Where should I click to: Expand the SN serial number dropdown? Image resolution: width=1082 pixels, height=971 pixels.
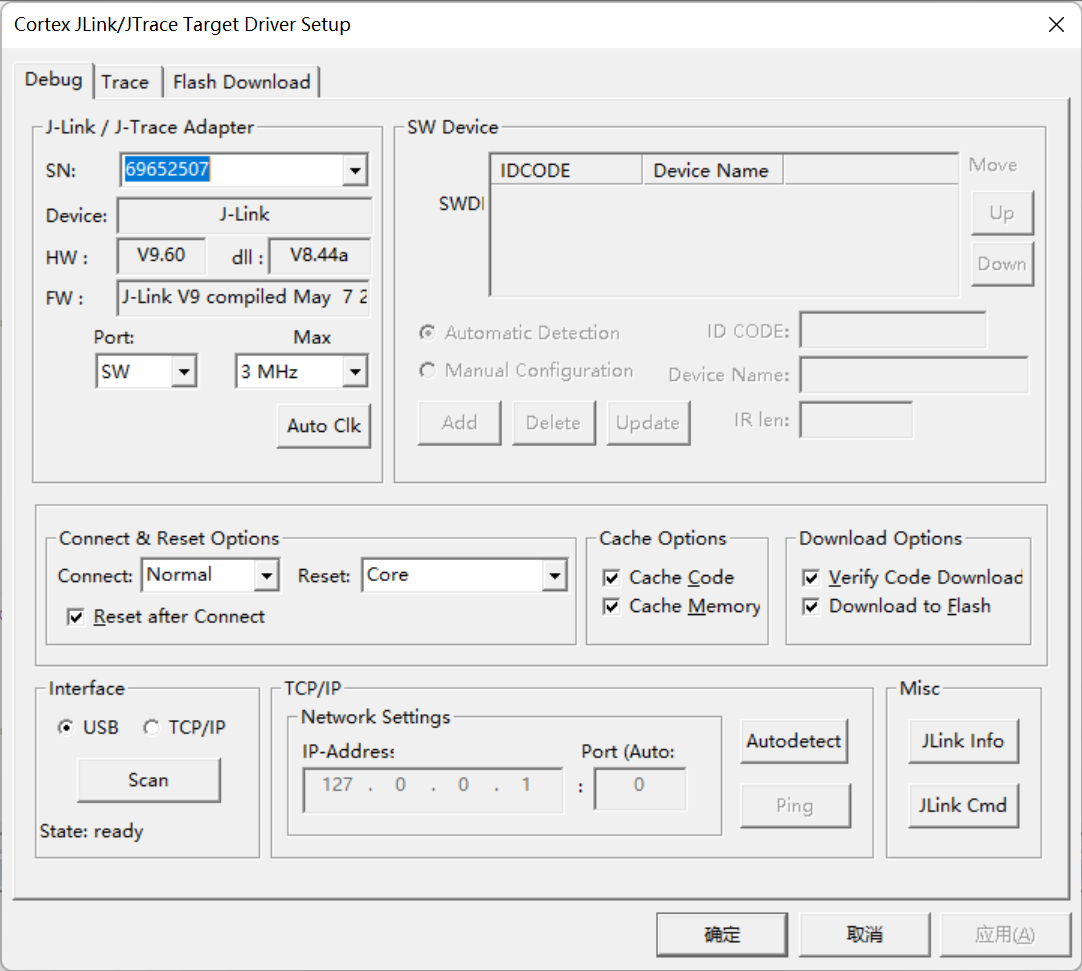coord(355,170)
